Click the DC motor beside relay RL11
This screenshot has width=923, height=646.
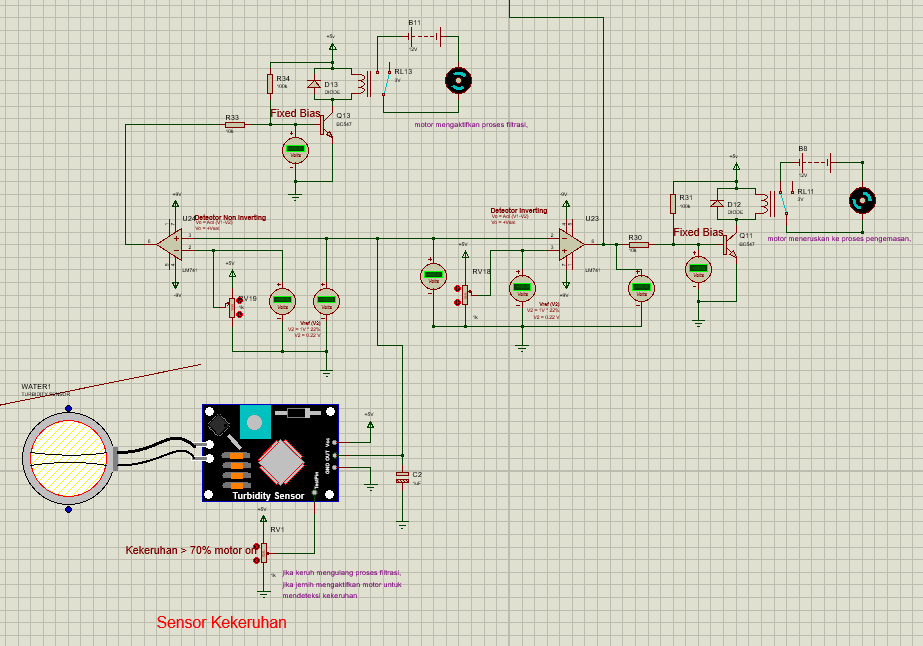(862, 201)
